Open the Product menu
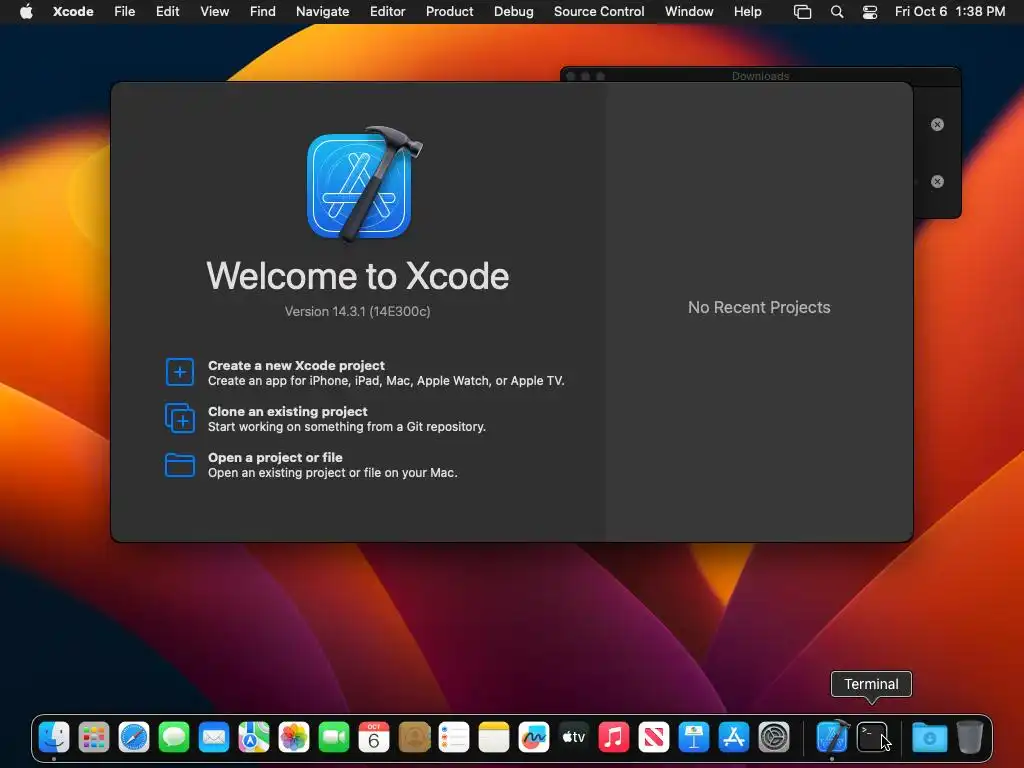Image resolution: width=1024 pixels, height=768 pixels. [450, 12]
